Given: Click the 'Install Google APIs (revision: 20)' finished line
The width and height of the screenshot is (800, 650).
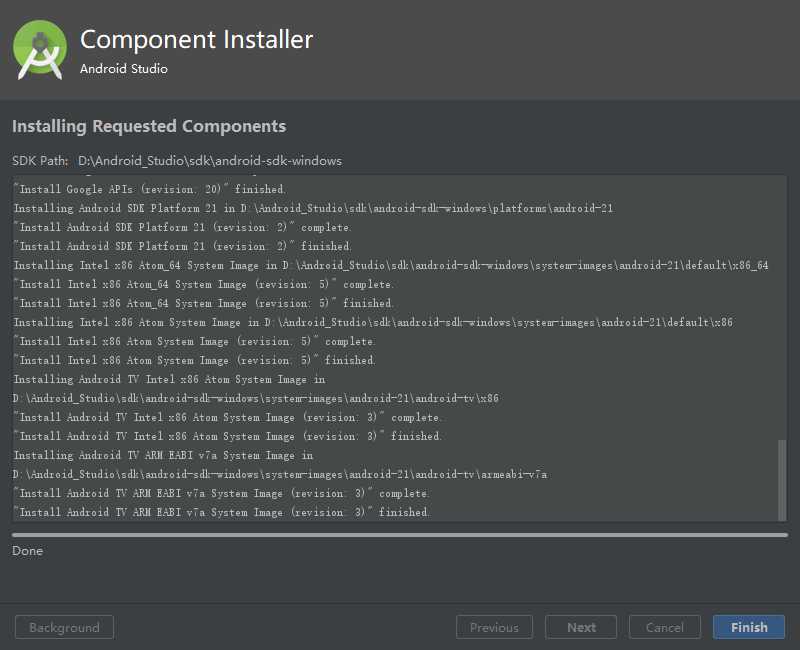Looking at the screenshot, I should [x=150, y=189].
